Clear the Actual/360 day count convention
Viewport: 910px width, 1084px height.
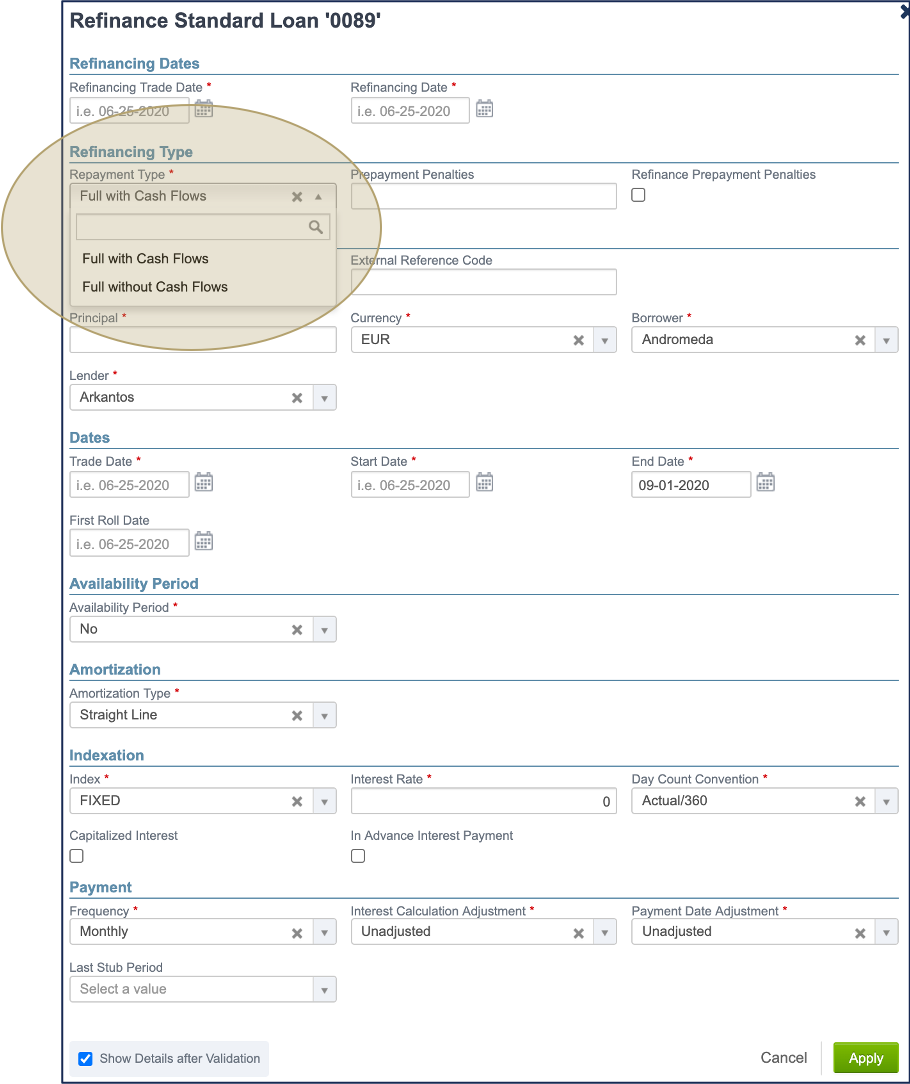coord(860,801)
